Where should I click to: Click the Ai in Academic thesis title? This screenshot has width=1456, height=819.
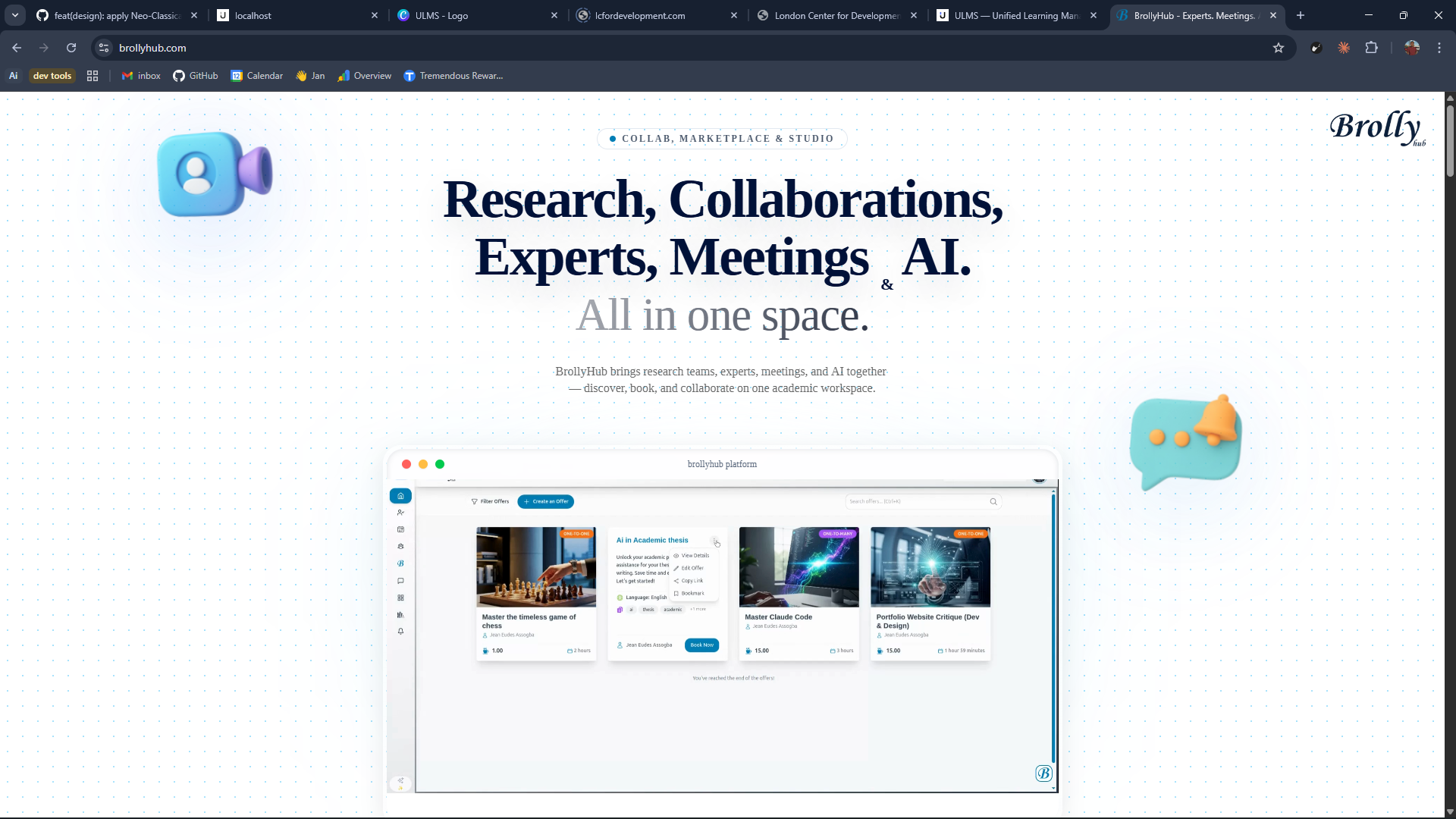[652, 541]
